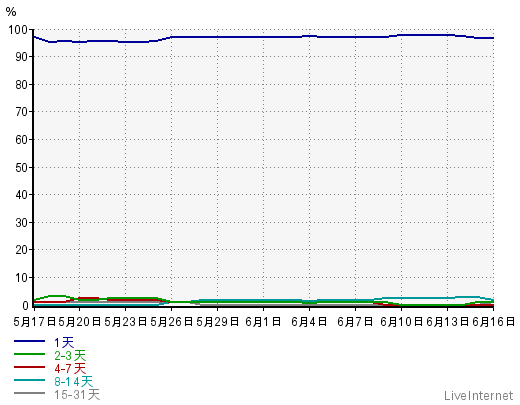Click the blue 1天 legend line
520x405 pixels.
click(29, 341)
